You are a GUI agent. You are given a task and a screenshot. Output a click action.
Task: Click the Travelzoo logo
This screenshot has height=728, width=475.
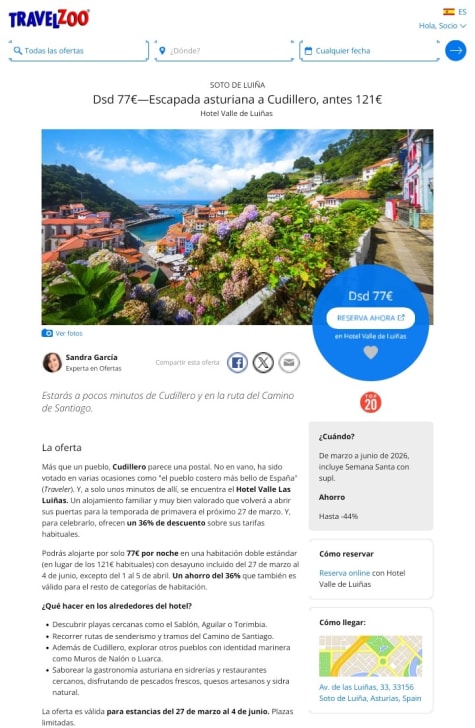(x=49, y=19)
